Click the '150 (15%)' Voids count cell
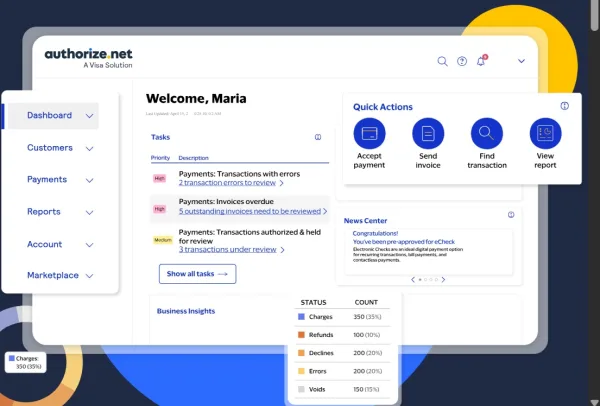 click(x=366, y=390)
